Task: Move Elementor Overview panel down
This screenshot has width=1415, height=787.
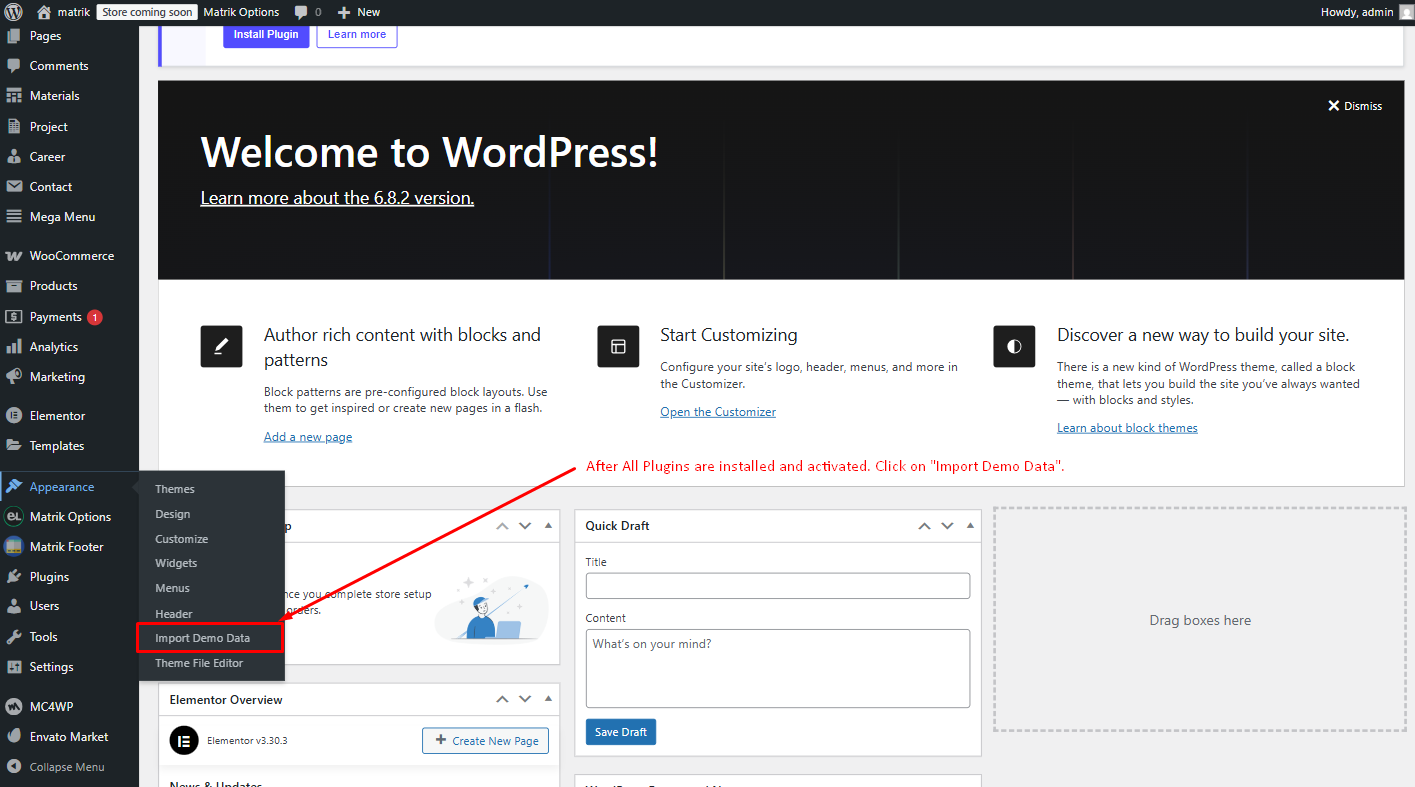Action: click(525, 699)
